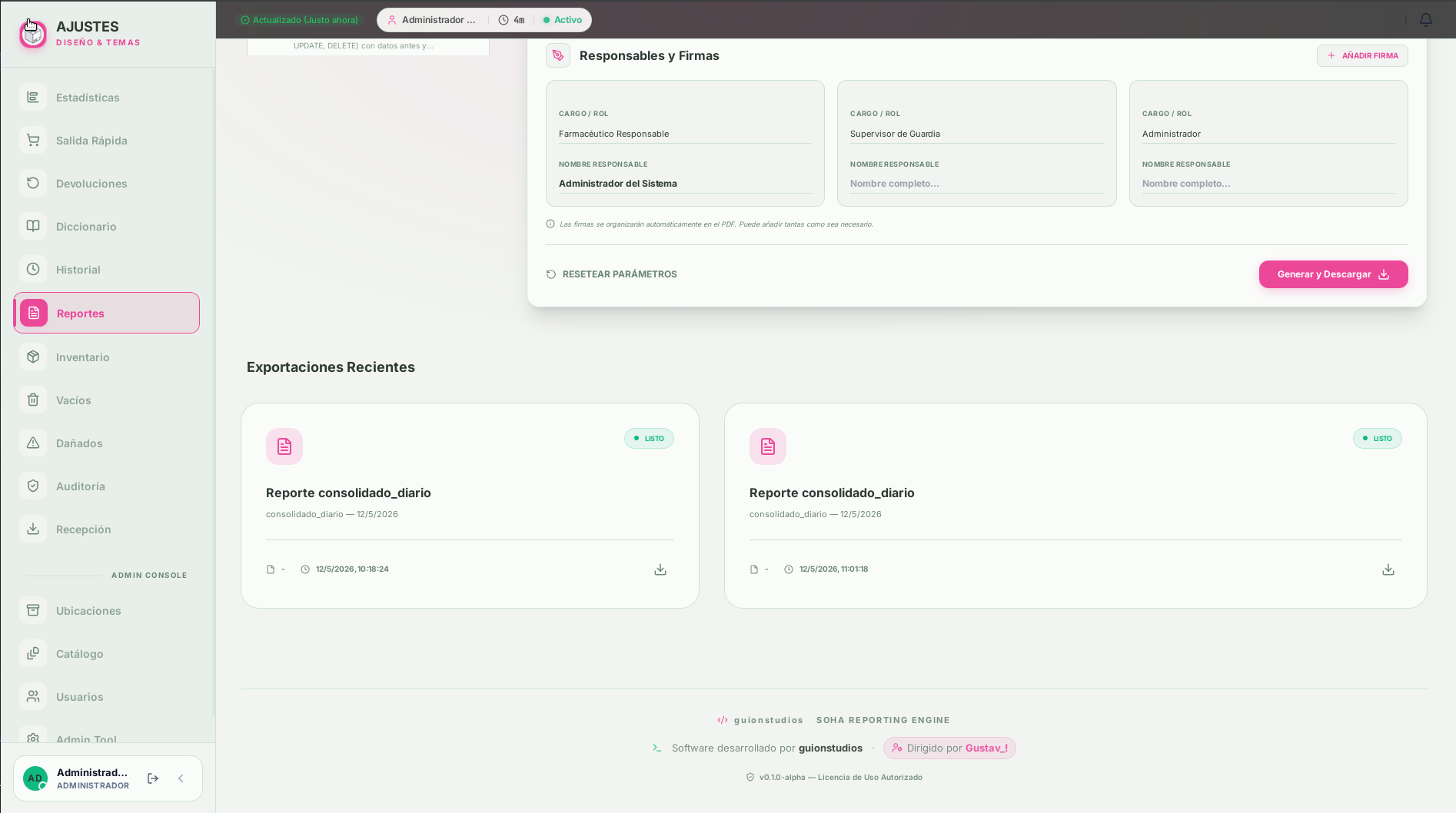Click Nombre completo field for Supervisor de Guardia

click(976, 184)
